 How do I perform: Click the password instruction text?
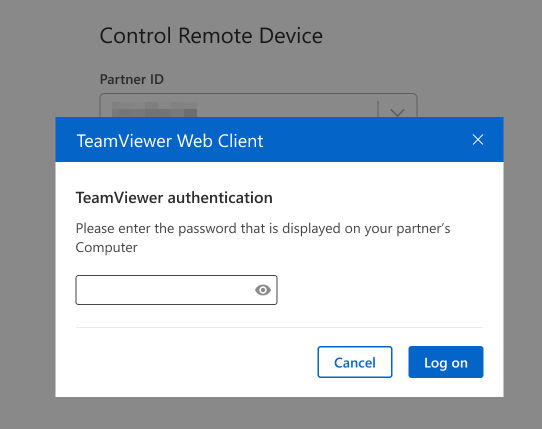pos(263,238)
